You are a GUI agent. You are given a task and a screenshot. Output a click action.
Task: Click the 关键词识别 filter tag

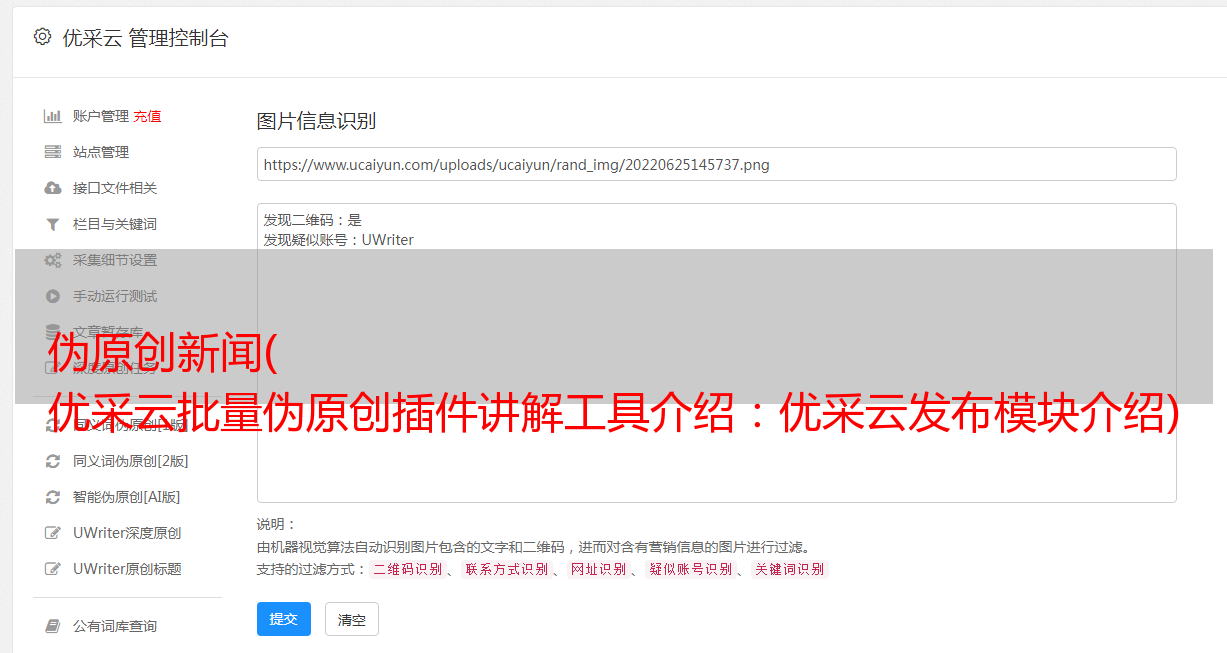(x=790, y=569)
